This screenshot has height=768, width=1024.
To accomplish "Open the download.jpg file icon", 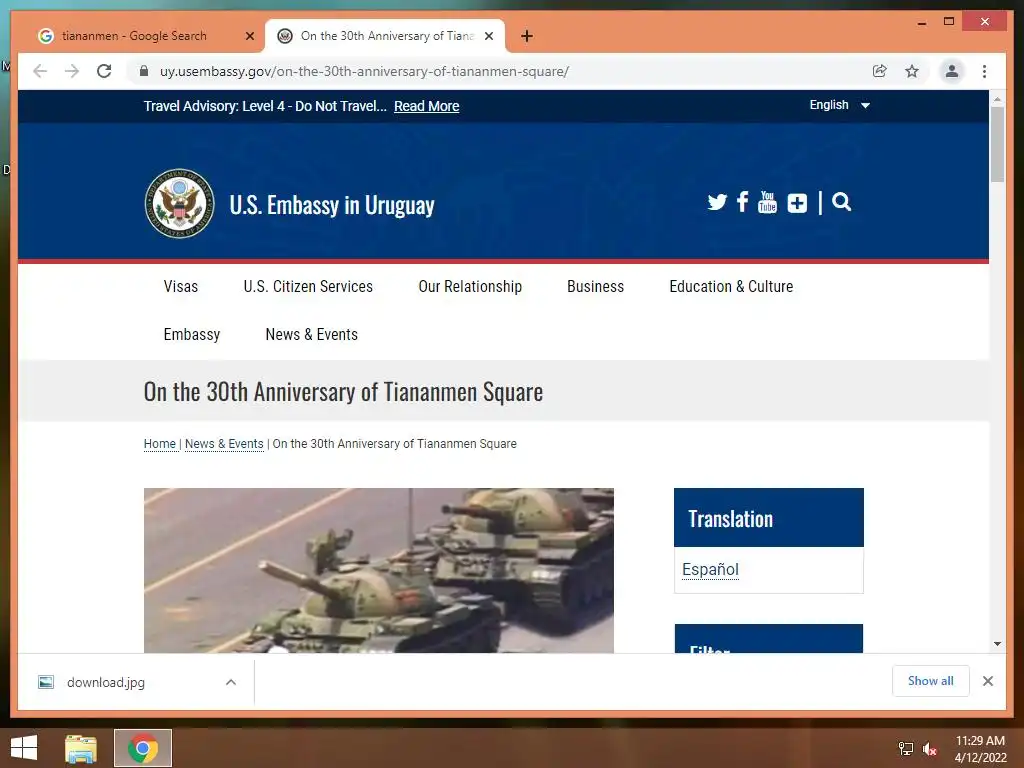I will (46, 682).
